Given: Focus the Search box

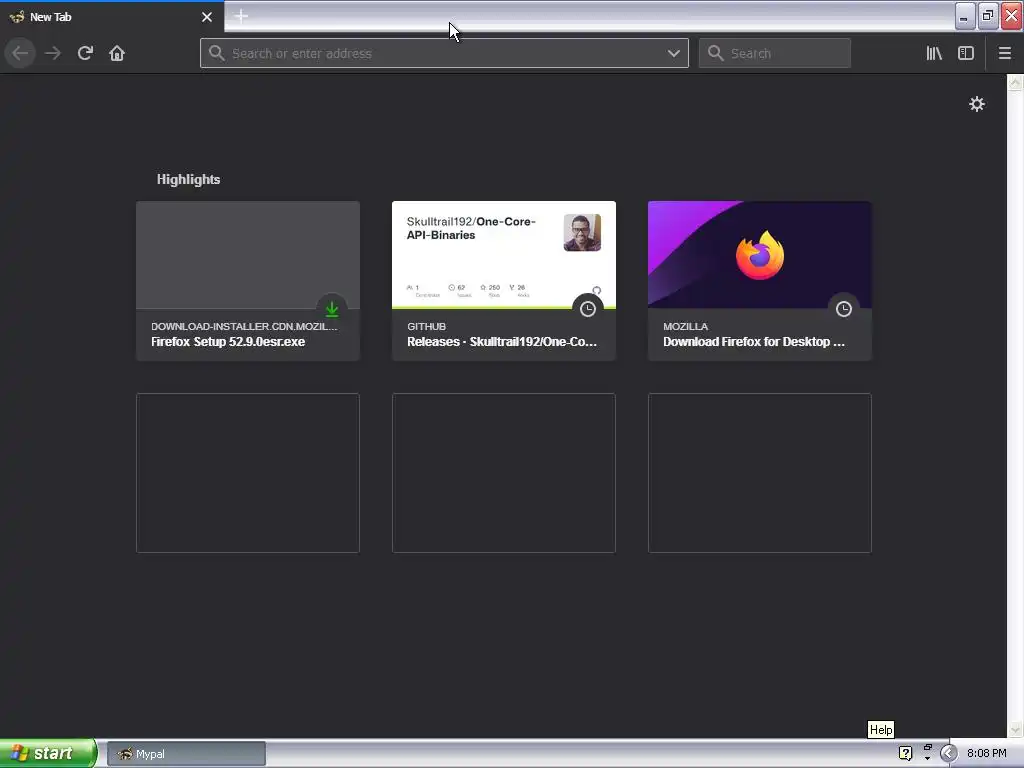Looking at the screenshot, I should [775, 53].
